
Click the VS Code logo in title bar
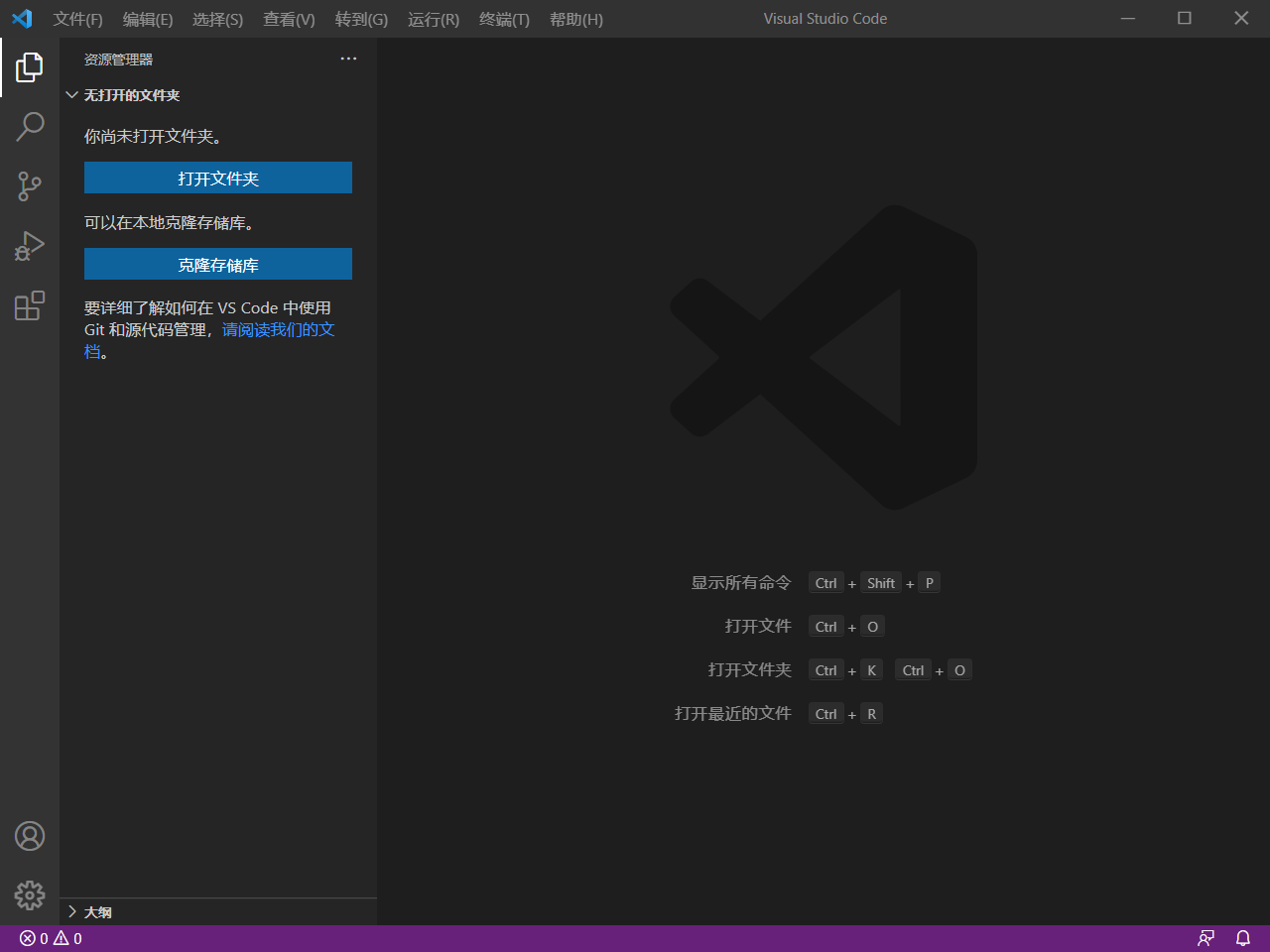[22, 19]
